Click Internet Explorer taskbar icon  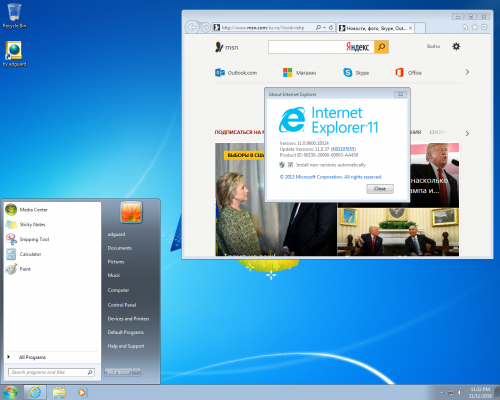point(35,392)
